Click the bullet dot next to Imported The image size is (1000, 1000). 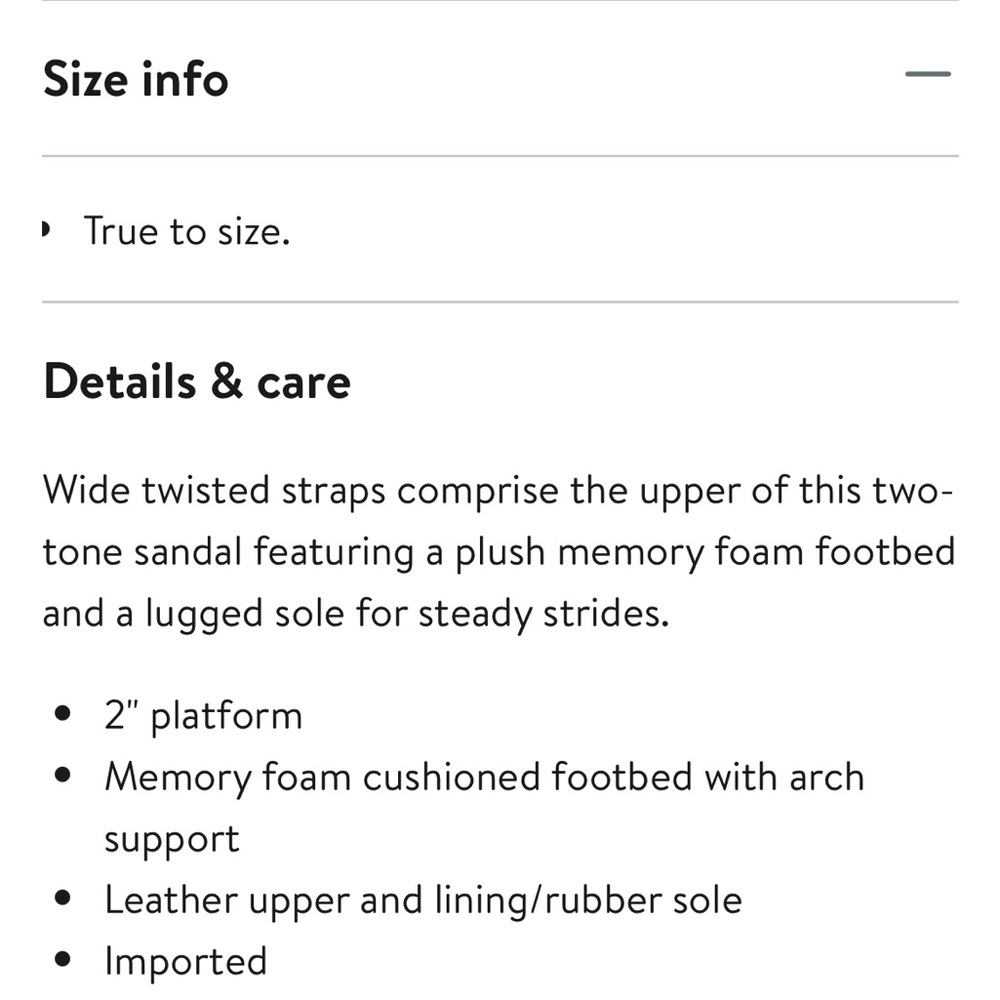[62, 959]
